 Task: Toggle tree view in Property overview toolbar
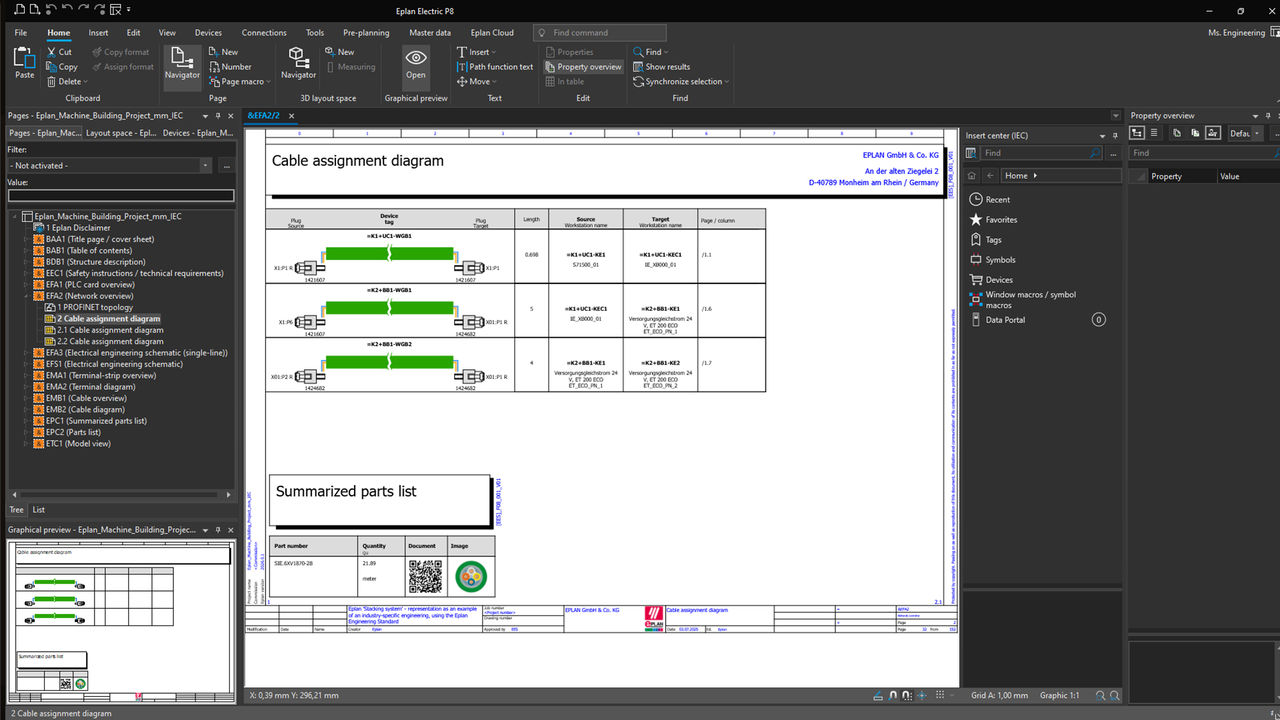click(1137, 133)
